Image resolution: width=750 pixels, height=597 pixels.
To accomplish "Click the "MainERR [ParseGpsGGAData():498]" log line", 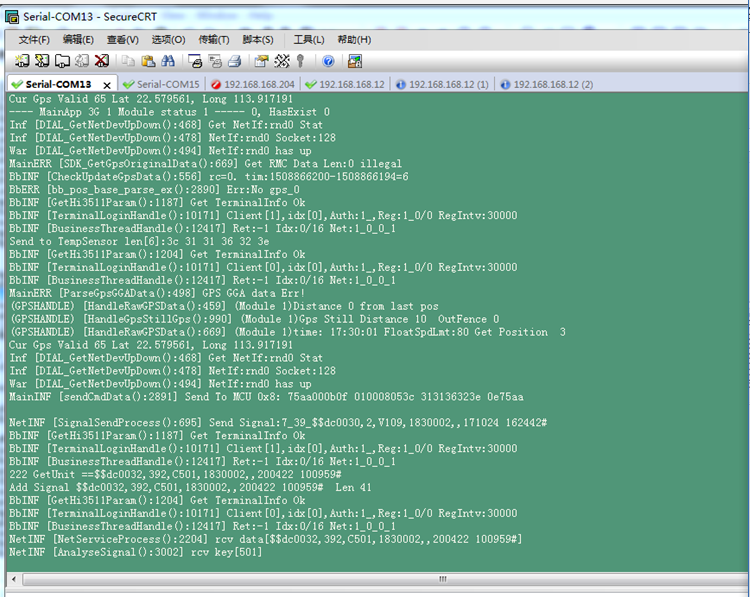I will click(157, 293).
